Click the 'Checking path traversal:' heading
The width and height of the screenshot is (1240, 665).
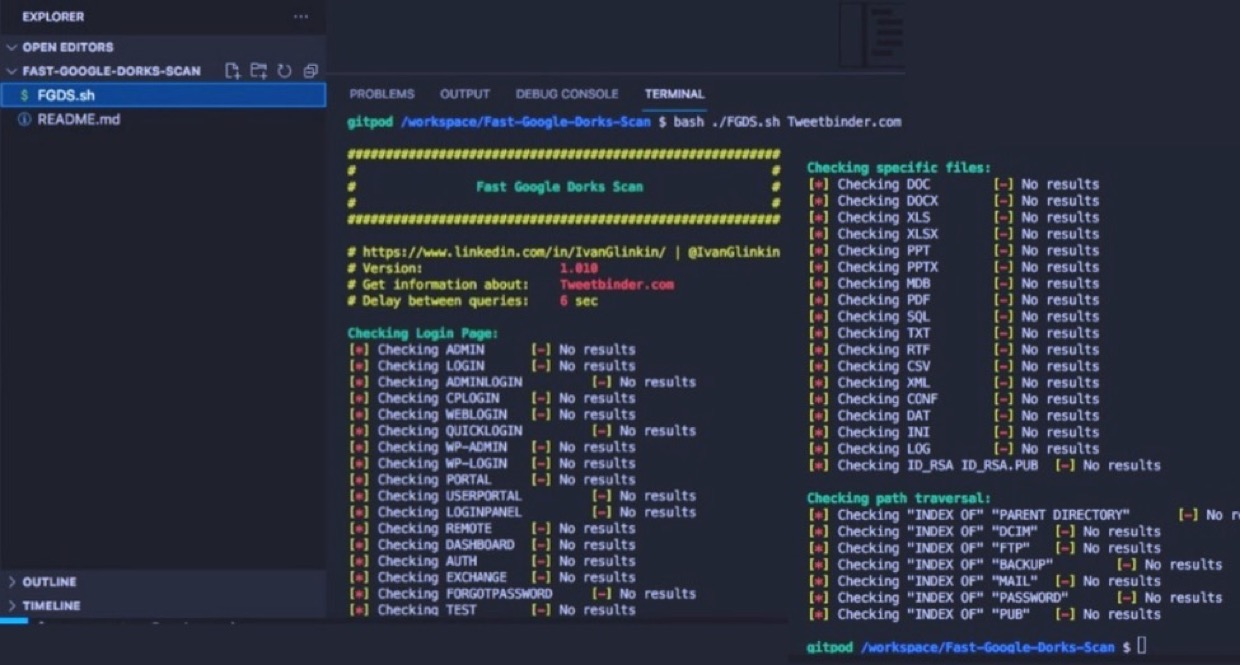tap(899, 498)
